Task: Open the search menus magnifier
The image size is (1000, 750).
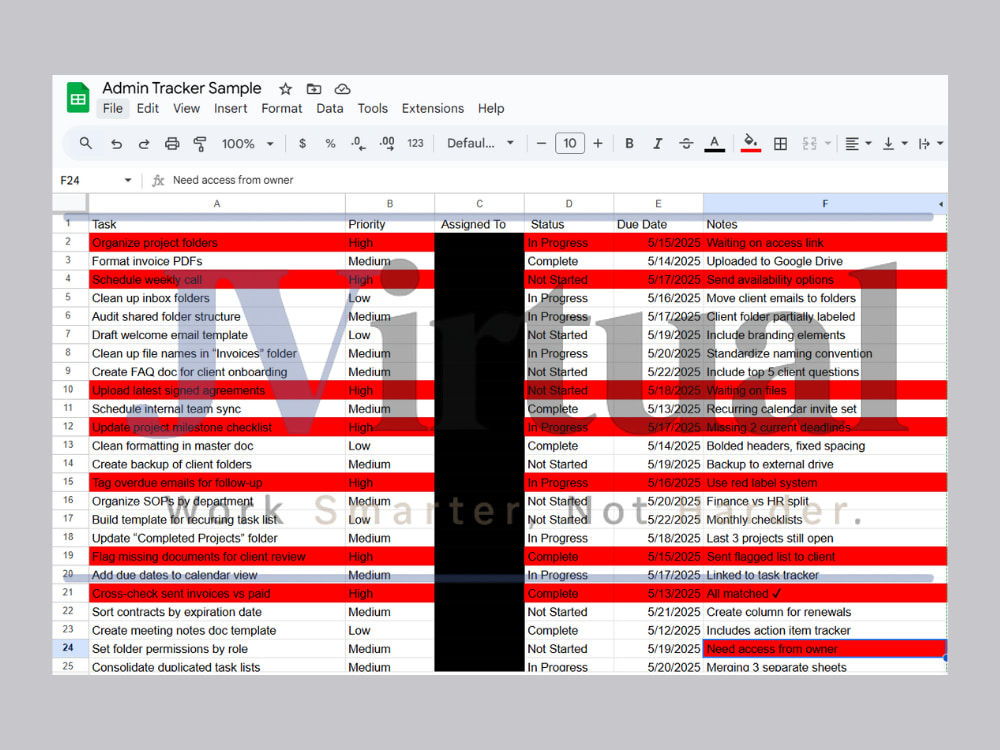Action: click(85, 143)
